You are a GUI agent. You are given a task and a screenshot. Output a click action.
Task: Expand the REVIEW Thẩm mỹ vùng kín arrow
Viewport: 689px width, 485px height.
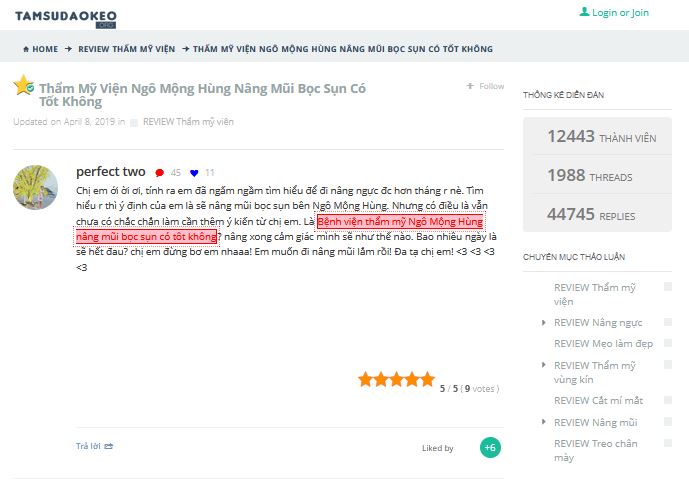pos(544,365)
